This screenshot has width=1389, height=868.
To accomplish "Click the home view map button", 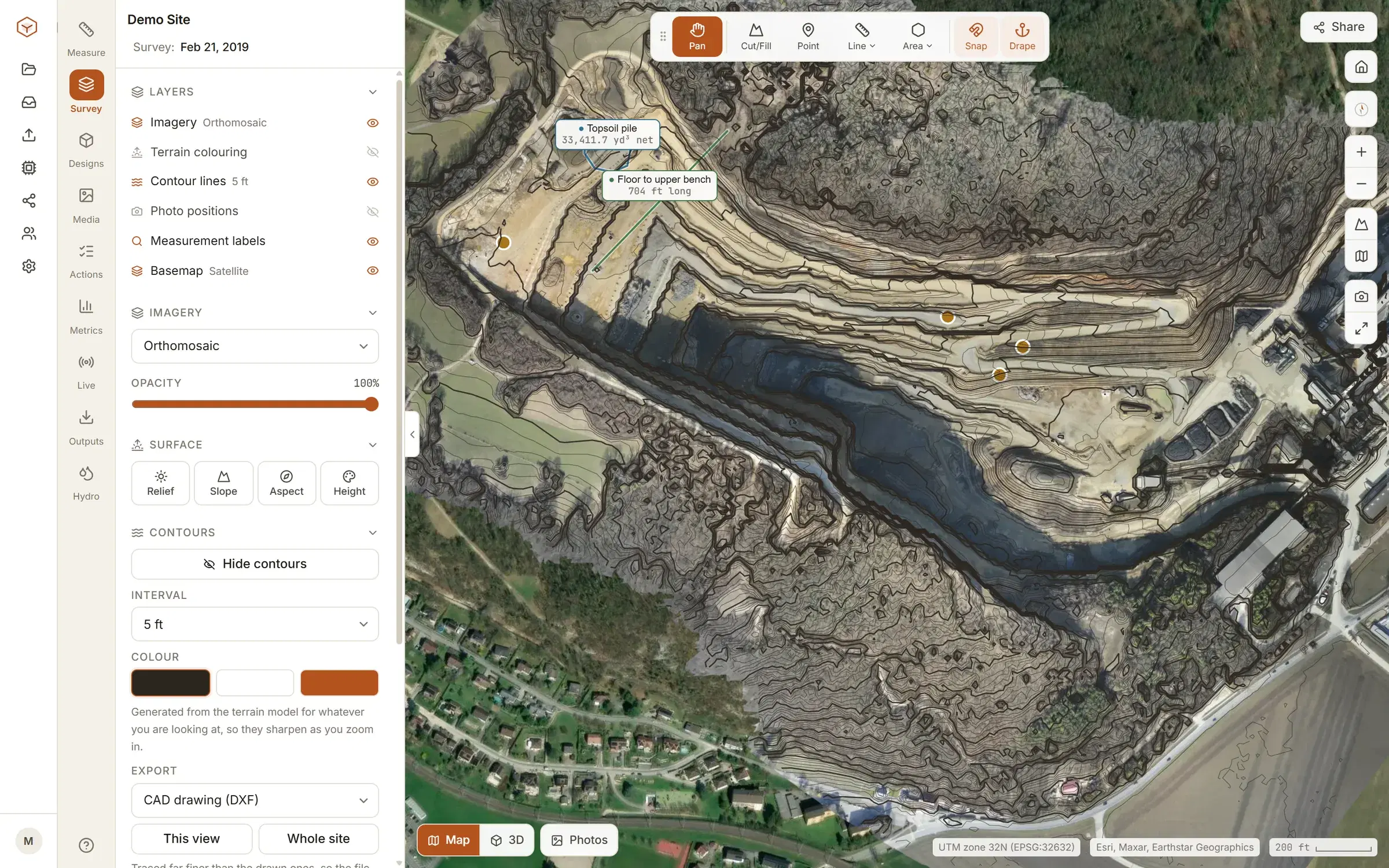I will click(x=1361, y=67).
